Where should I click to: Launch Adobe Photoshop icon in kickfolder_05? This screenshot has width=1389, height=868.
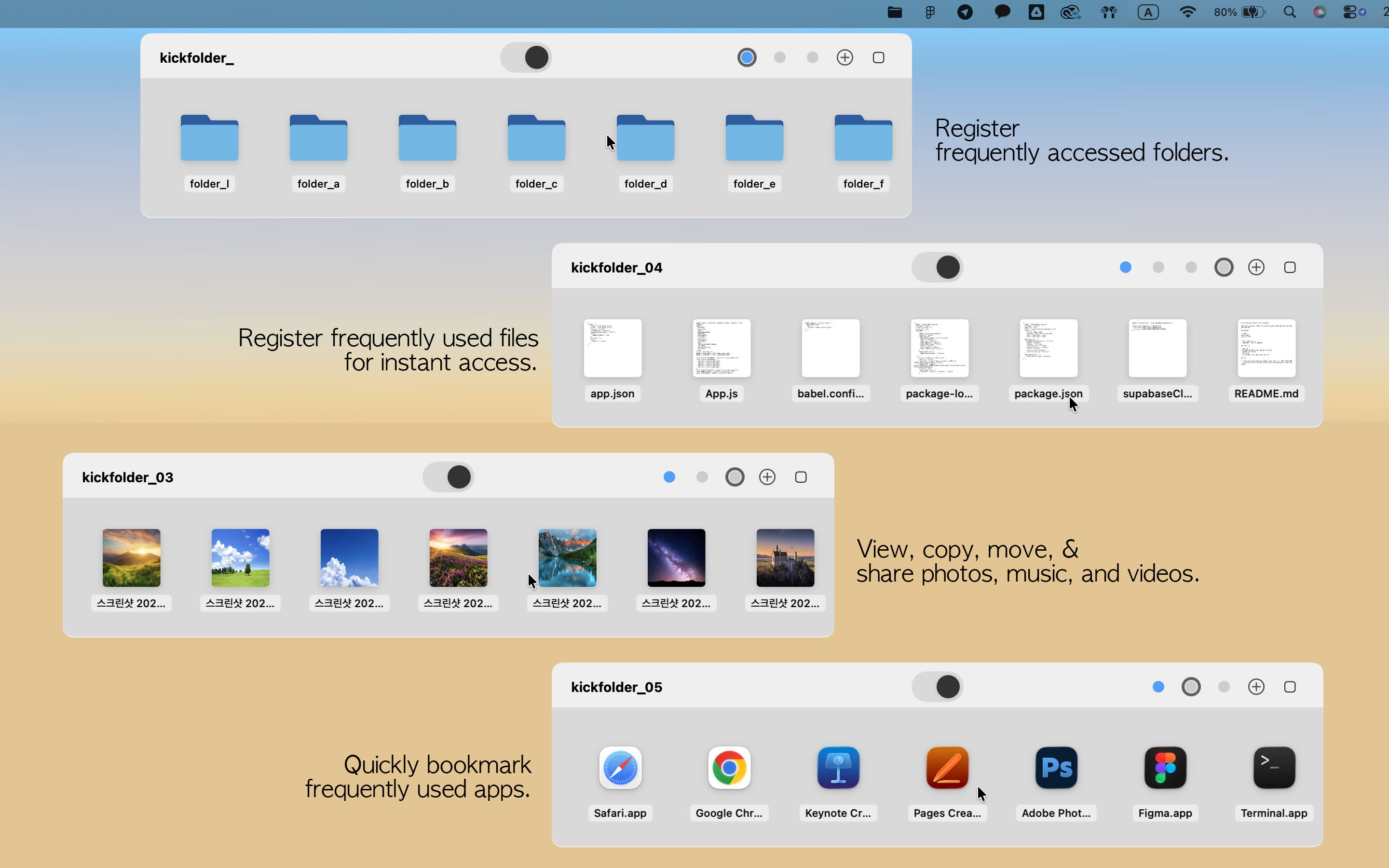coord(1056,768)
